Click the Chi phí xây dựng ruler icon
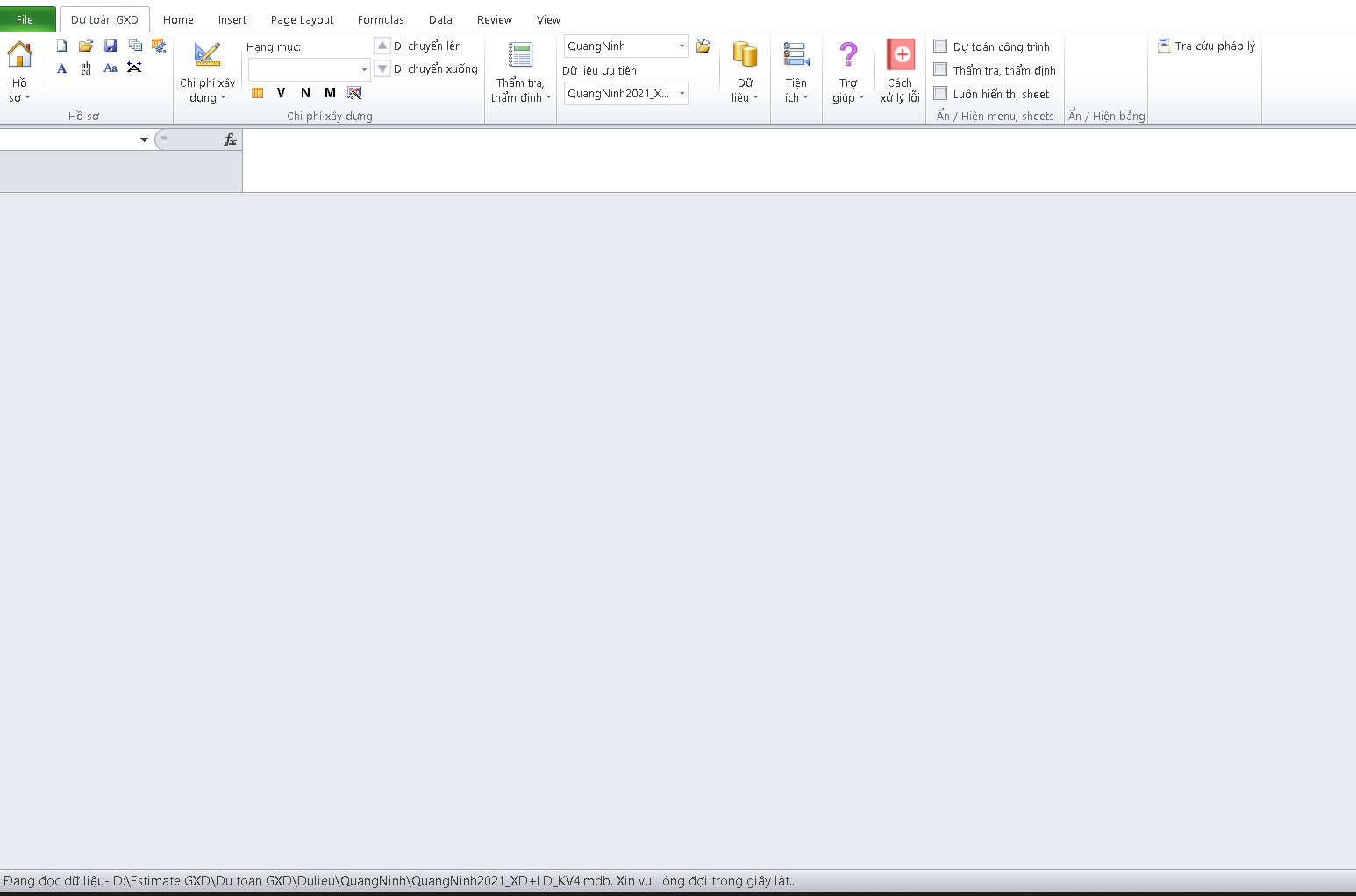The image size is (1356, 896). click(207, 56)
